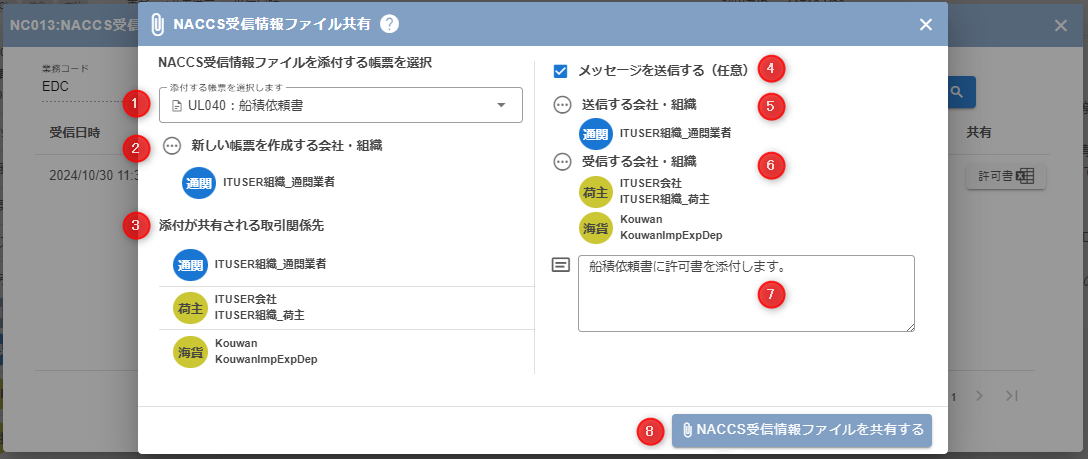1088x459 pixels.
Task: Click the message icon left of the text area
Action: 561,265
